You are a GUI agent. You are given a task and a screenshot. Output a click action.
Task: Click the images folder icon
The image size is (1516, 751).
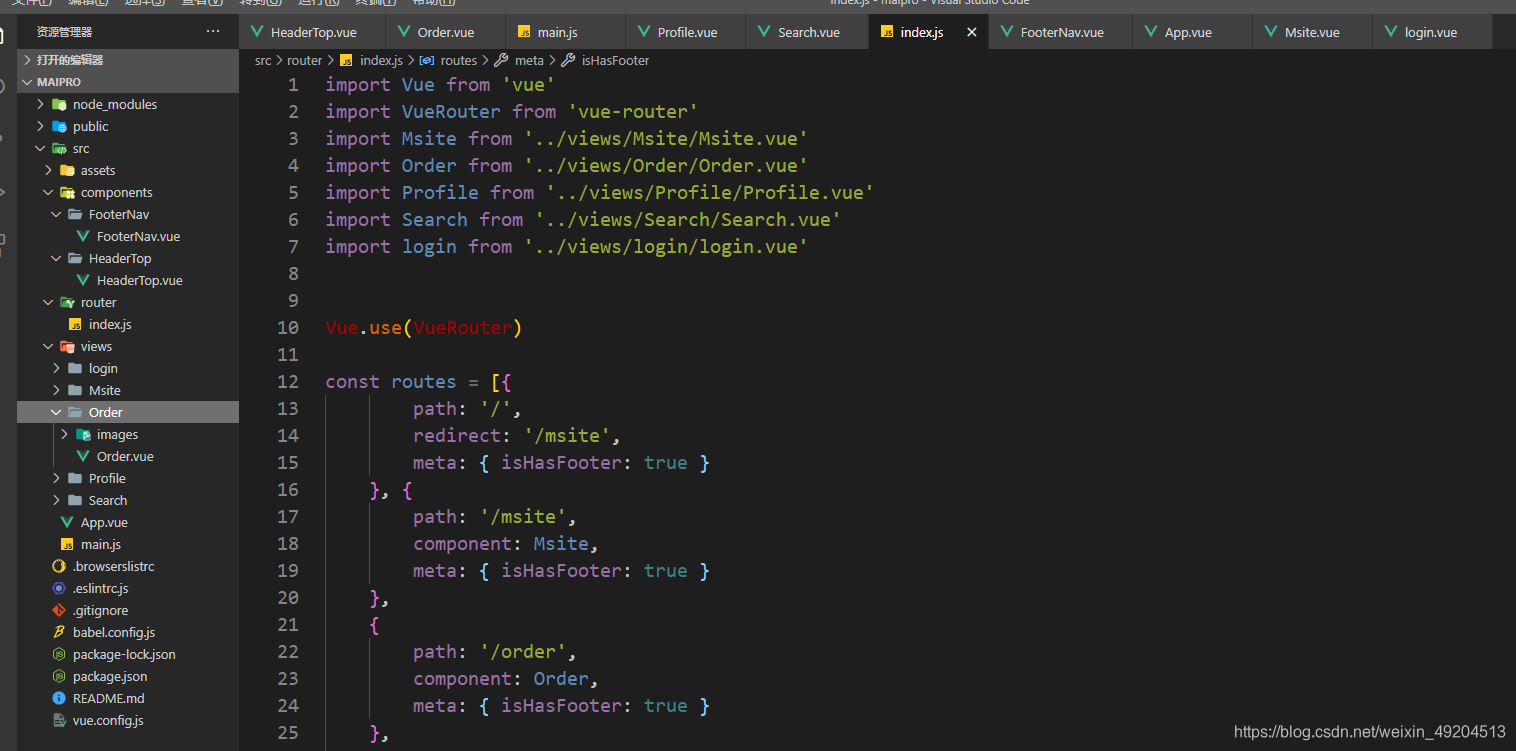pos(84,434)
